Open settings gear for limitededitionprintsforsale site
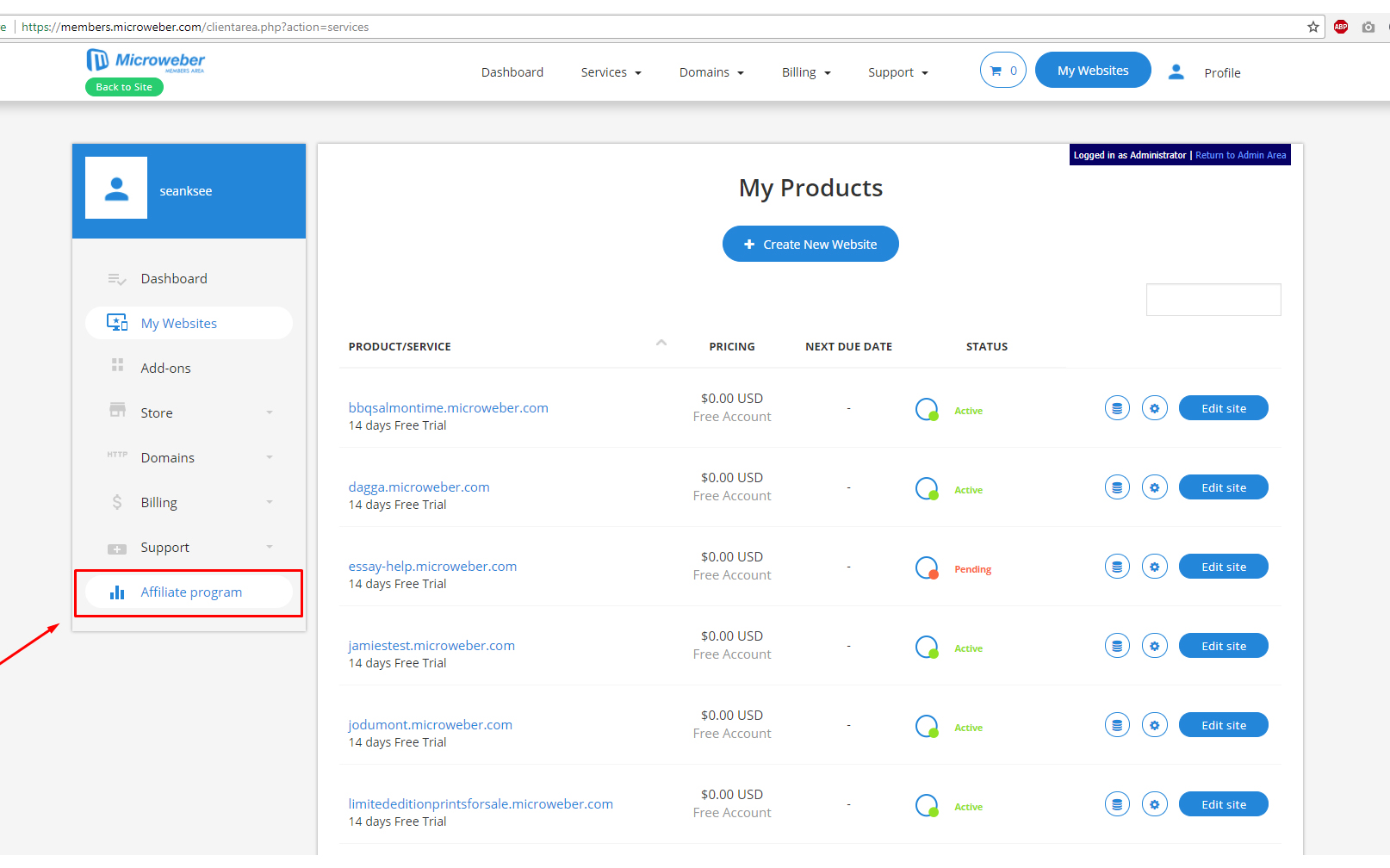Viewport: 1390px width, 868px height. tap(1155, 804)
